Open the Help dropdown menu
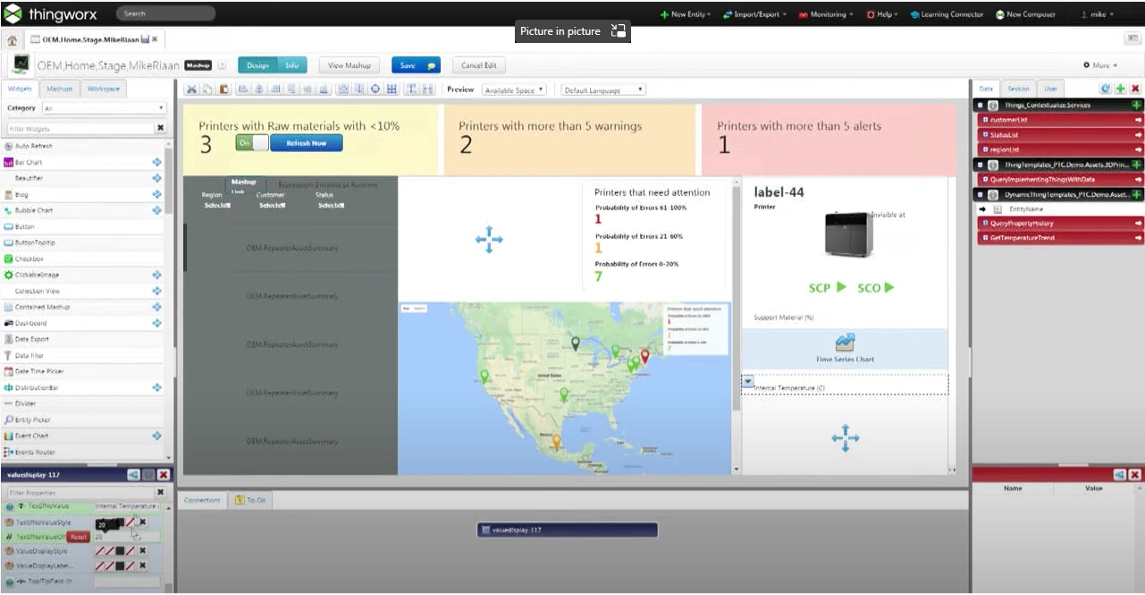The height and width of the screenshot is (595, 1145). [882, 14]
